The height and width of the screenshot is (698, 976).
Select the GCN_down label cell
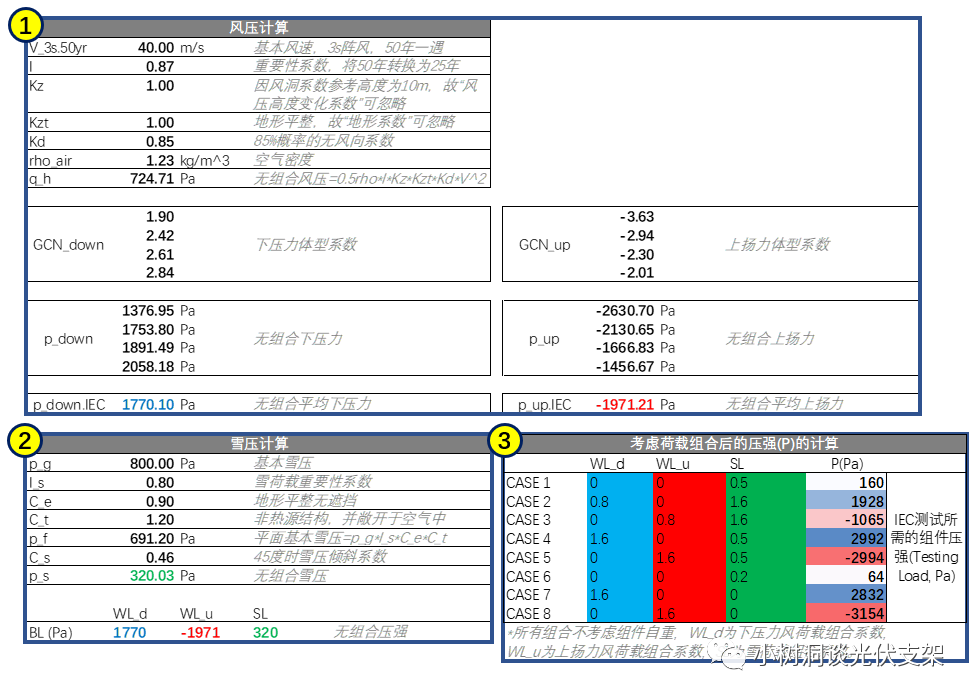pos(68,245)
